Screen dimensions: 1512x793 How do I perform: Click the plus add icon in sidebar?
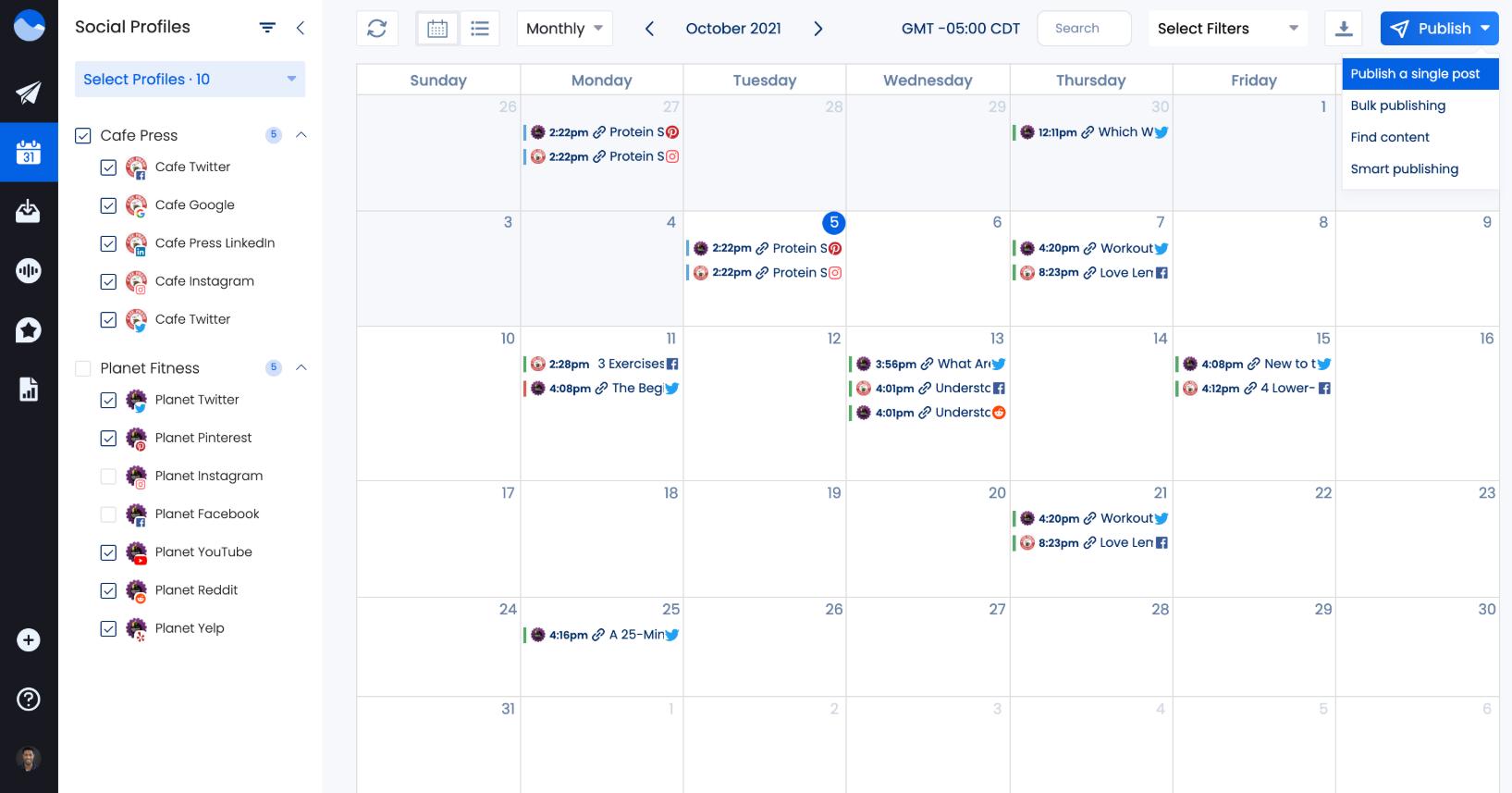point(29,640)
